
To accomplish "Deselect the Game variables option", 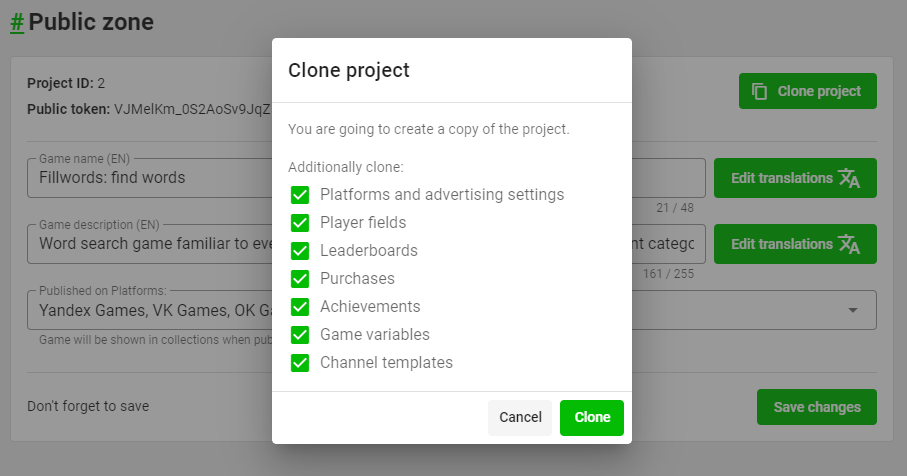I will click(300, 335).
